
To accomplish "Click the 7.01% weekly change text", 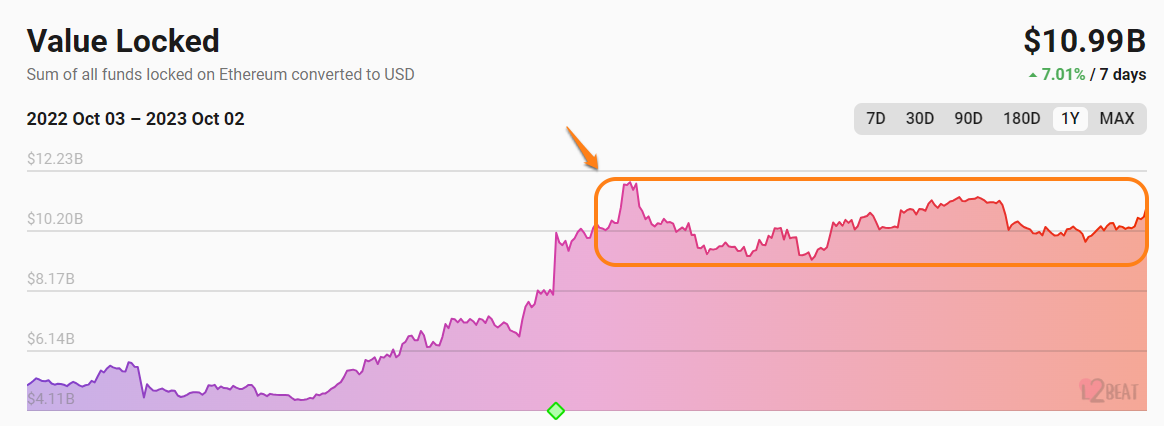I will click(1062, 74).
